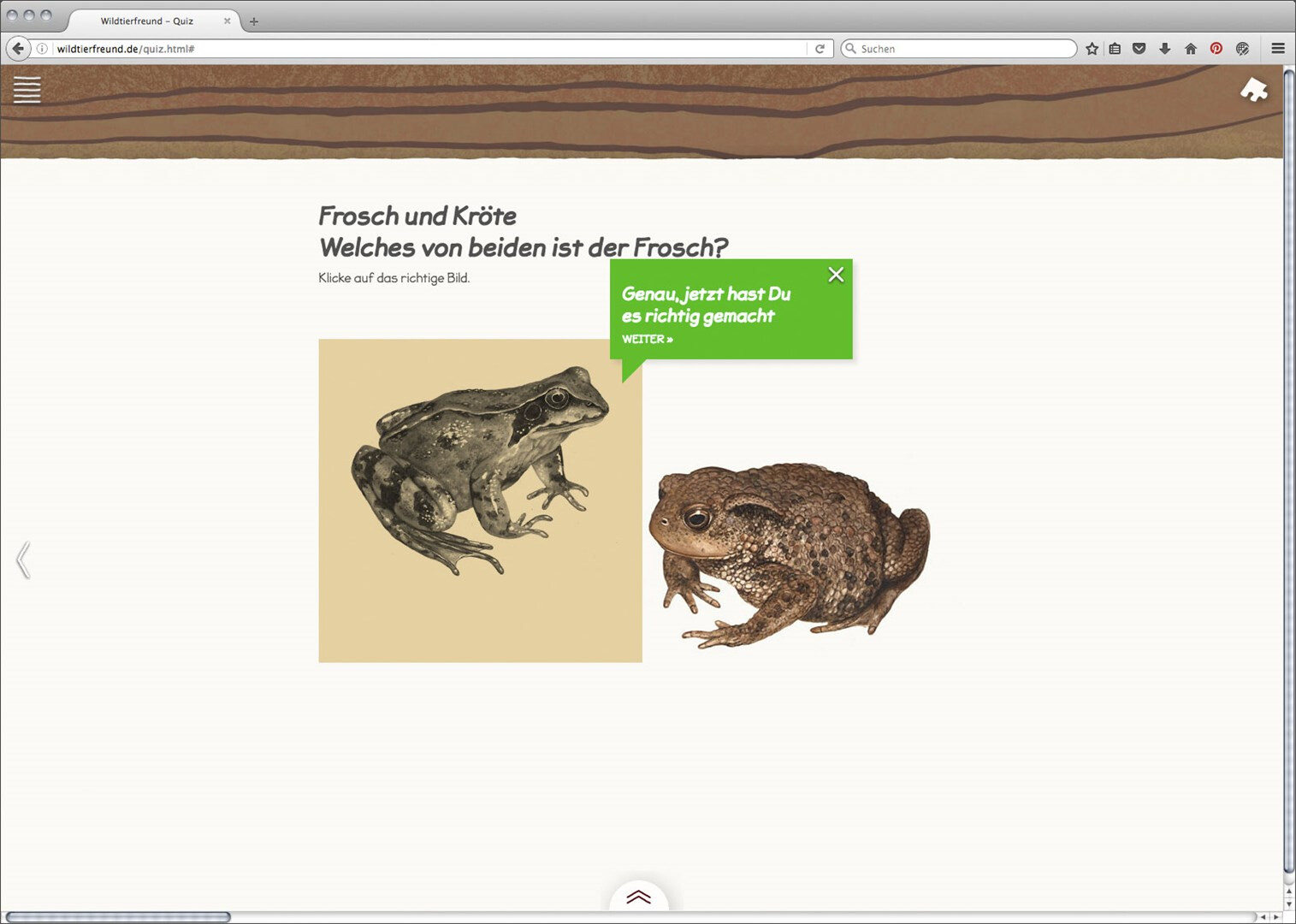Viewport: 1296px width, 924px height.
Task: Reload the current page
Action: tap(820, 49)
